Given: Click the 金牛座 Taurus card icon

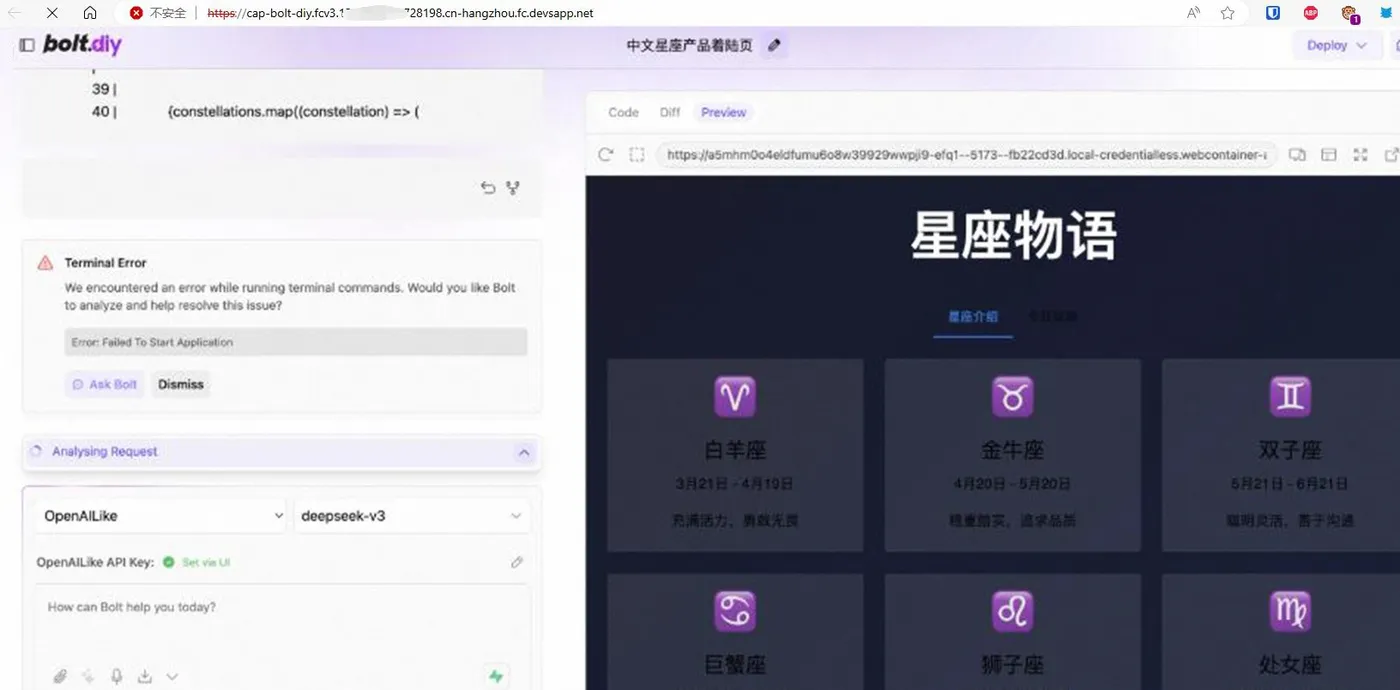Looking at the screenshot, I should tap(1012, 397).
